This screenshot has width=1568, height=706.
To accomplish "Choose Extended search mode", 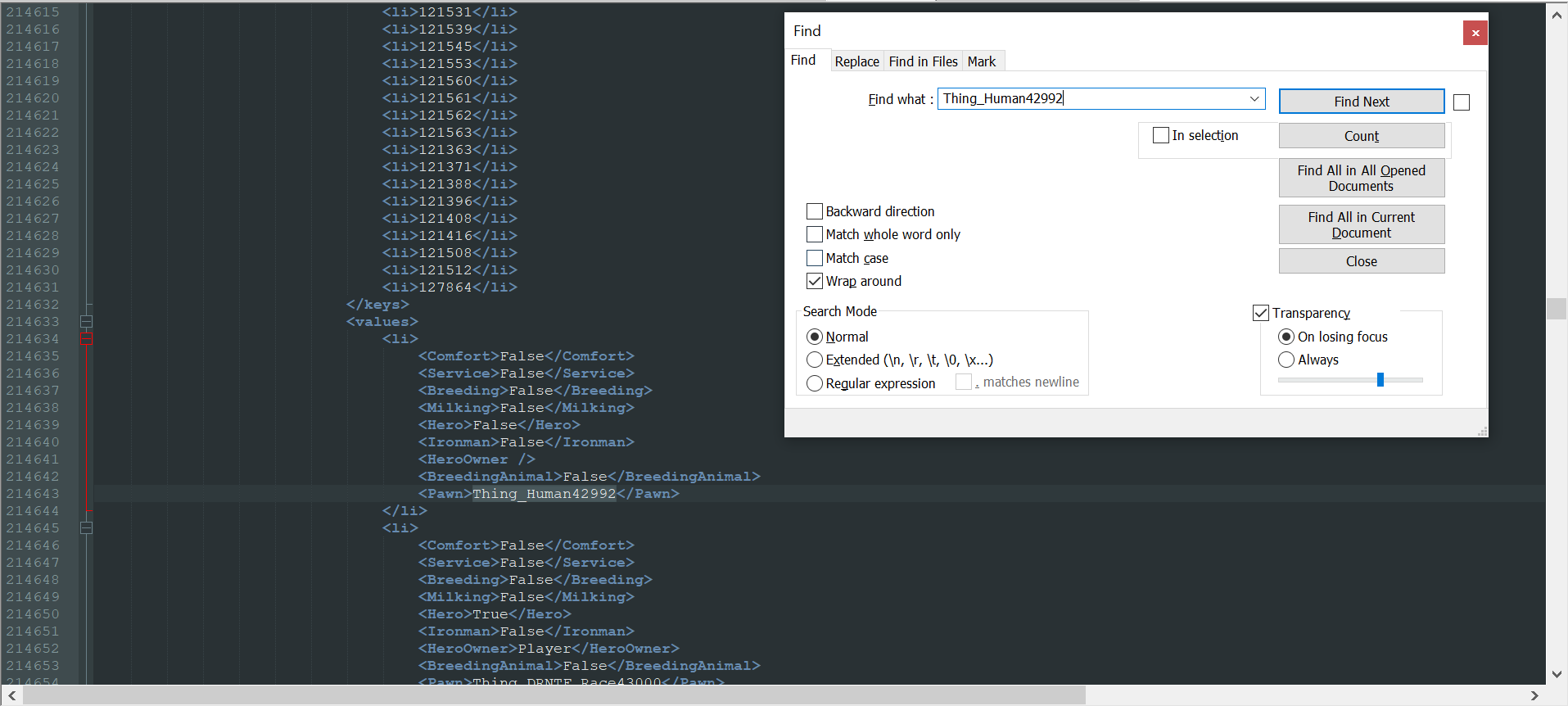I will (815, 360).
